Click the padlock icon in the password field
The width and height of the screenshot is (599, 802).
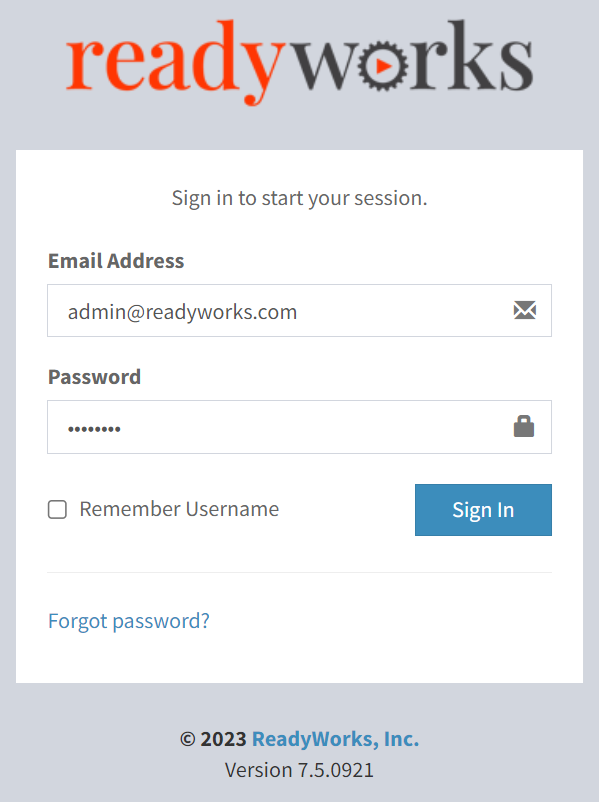(x=524, y=426)
